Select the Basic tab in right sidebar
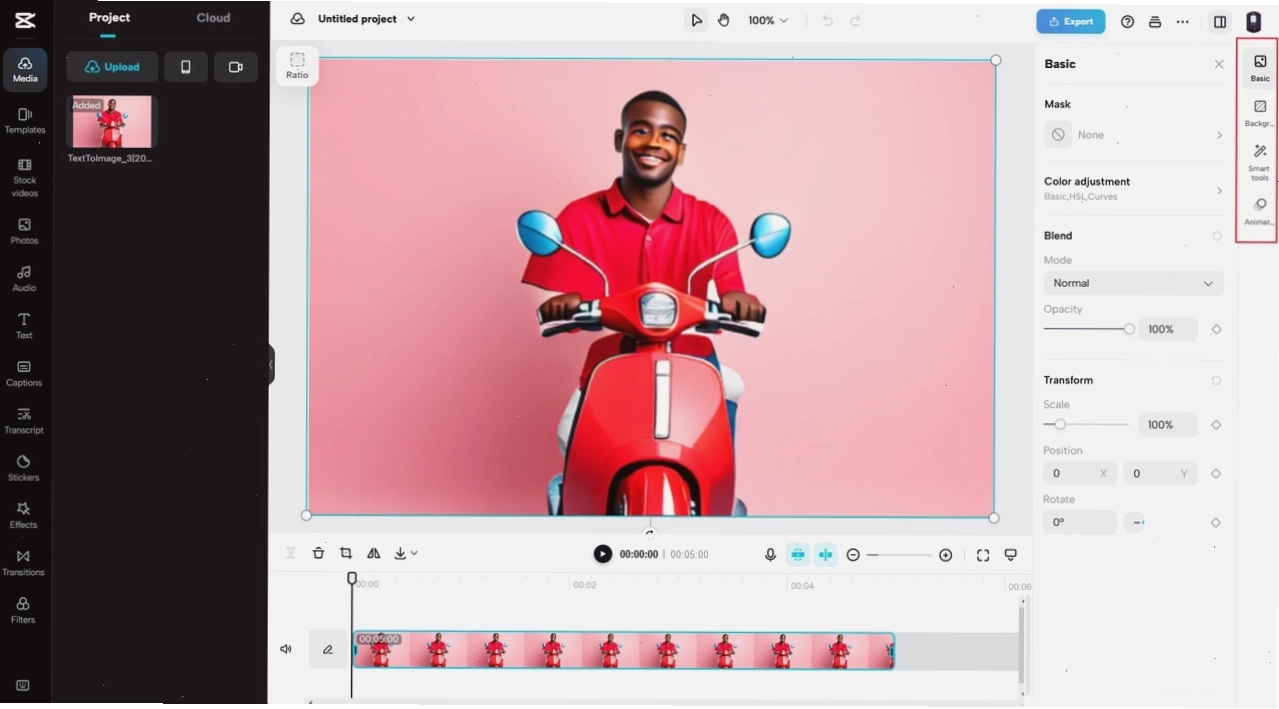Image resolution: width=1279 pixels, height=709 pixels. coord(1260,68)
